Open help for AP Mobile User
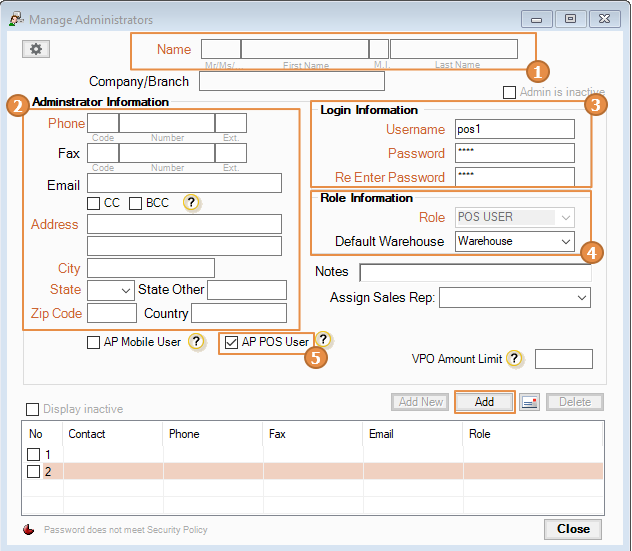 197,342
